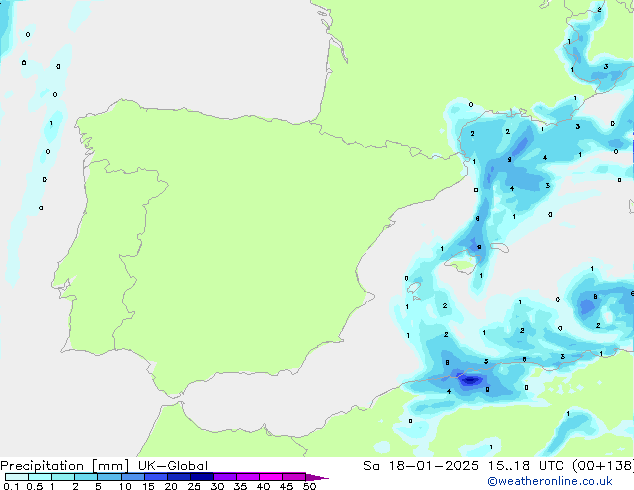This screenshot has height=490, width=634.
Task: Click the 45–50 mm legend swatch
Action: [x=294, y=477]
